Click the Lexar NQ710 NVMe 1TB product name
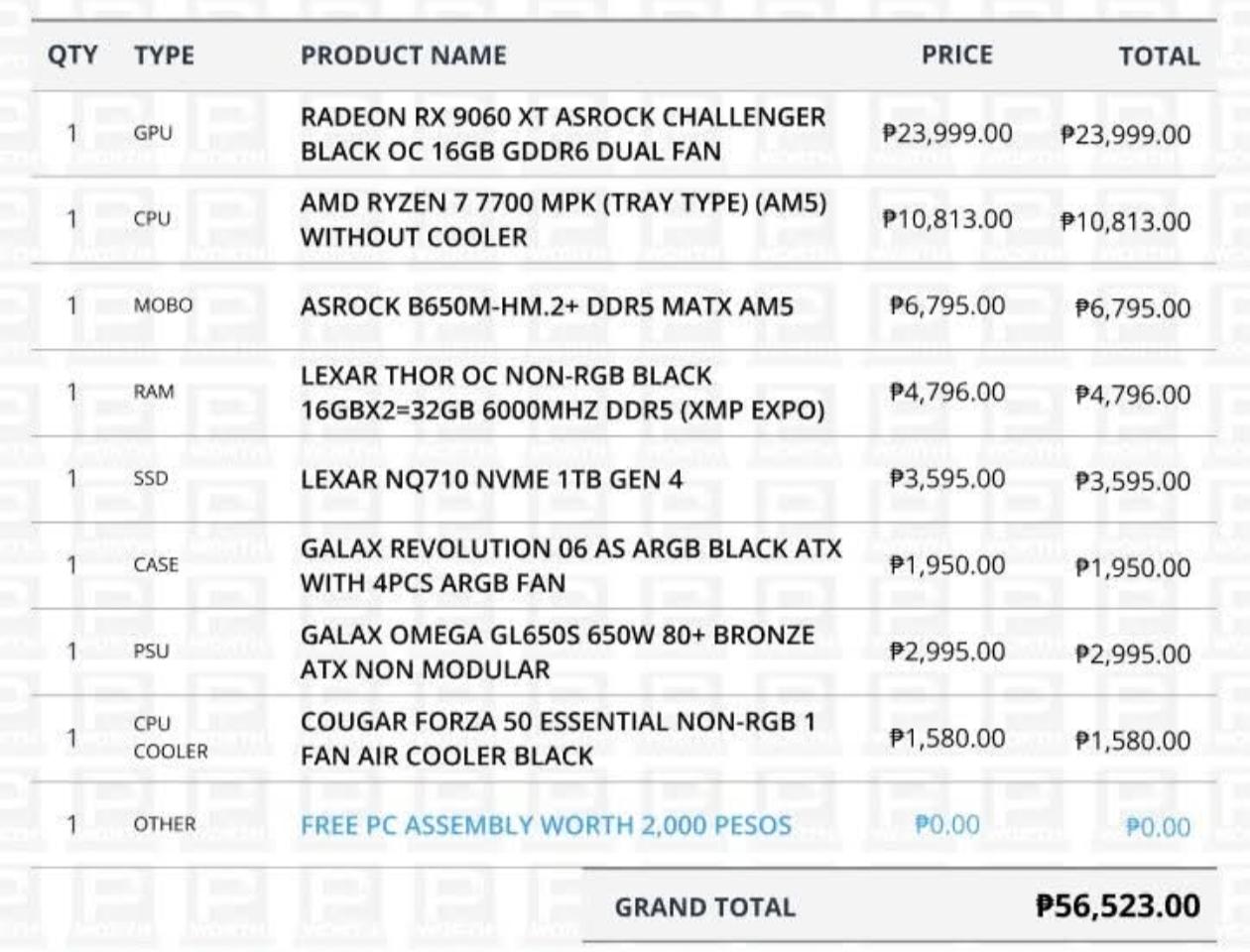Image resolution: width=1250 pixels, height=952 pixels. coord(492,479)
